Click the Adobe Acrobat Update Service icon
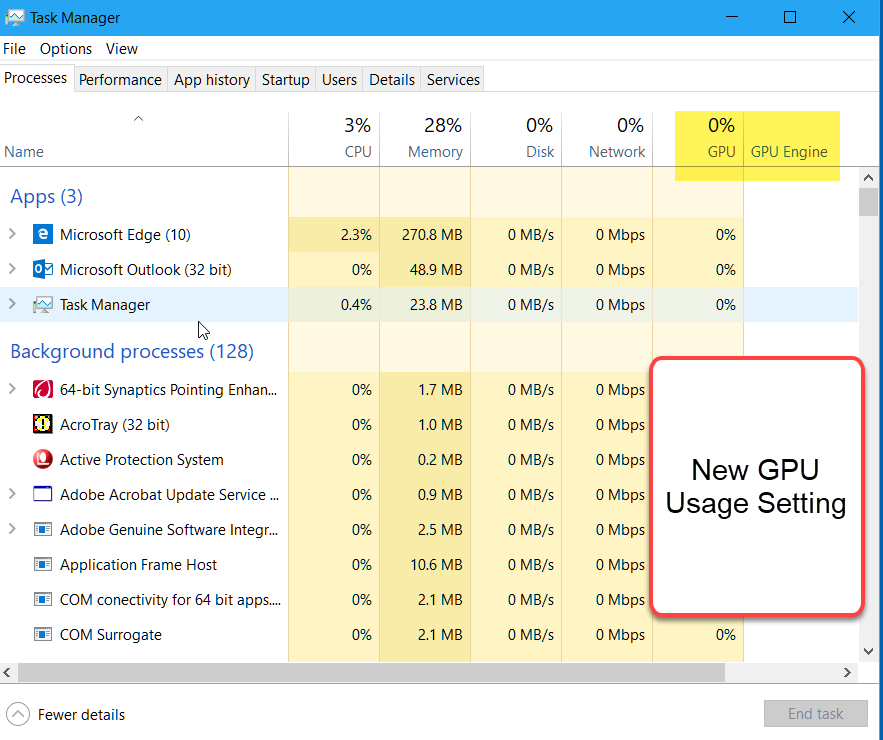This screenshot has height=740, width=883. (43, 494)
